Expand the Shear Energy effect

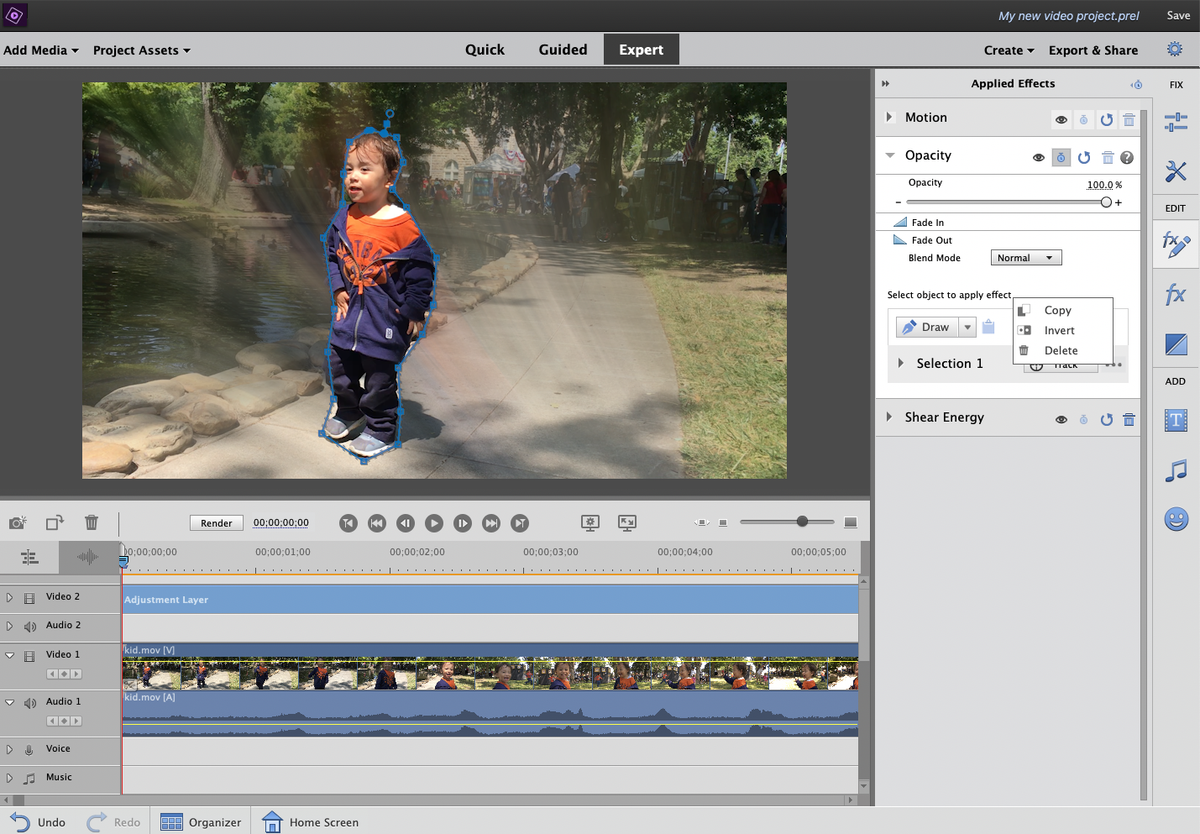889,417
